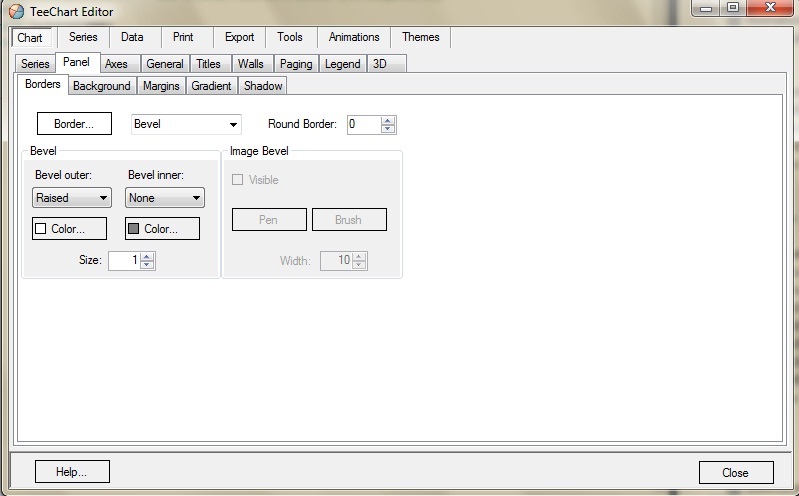Close the window with red X

point(770,8)
